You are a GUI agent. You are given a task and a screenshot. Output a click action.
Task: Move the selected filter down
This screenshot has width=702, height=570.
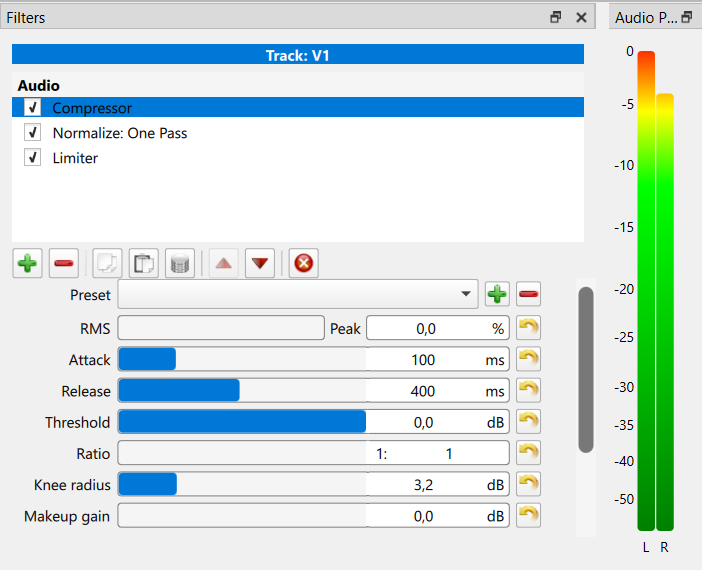[260, 264]
